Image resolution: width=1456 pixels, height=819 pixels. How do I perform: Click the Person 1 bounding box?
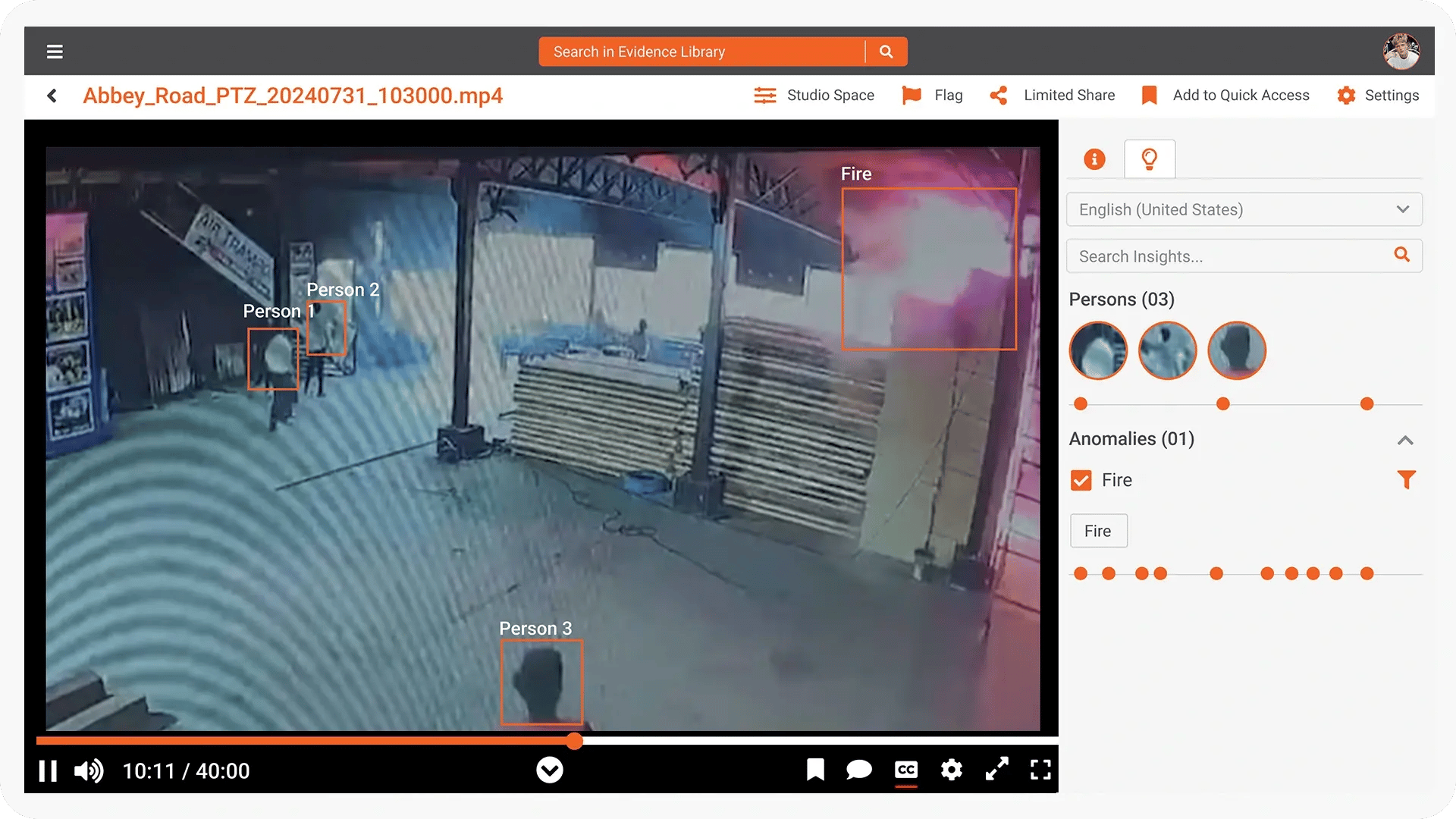(x=273, y=359)
